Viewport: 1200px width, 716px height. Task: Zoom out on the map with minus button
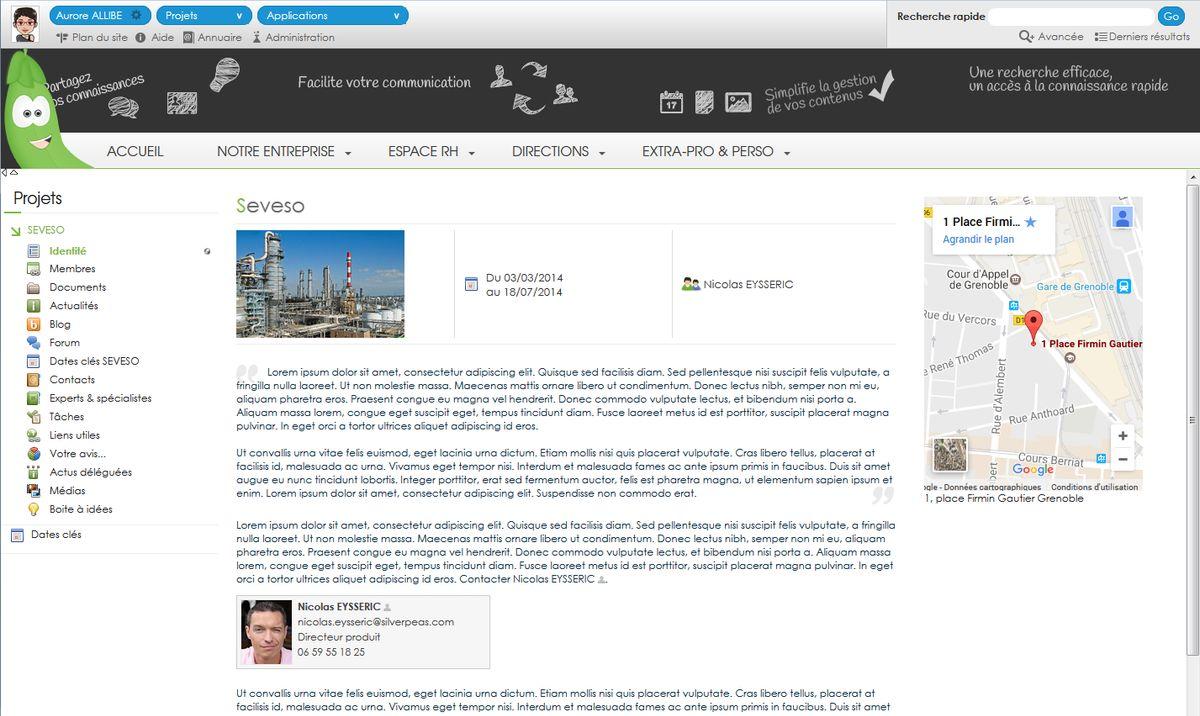coord(1122,459)
